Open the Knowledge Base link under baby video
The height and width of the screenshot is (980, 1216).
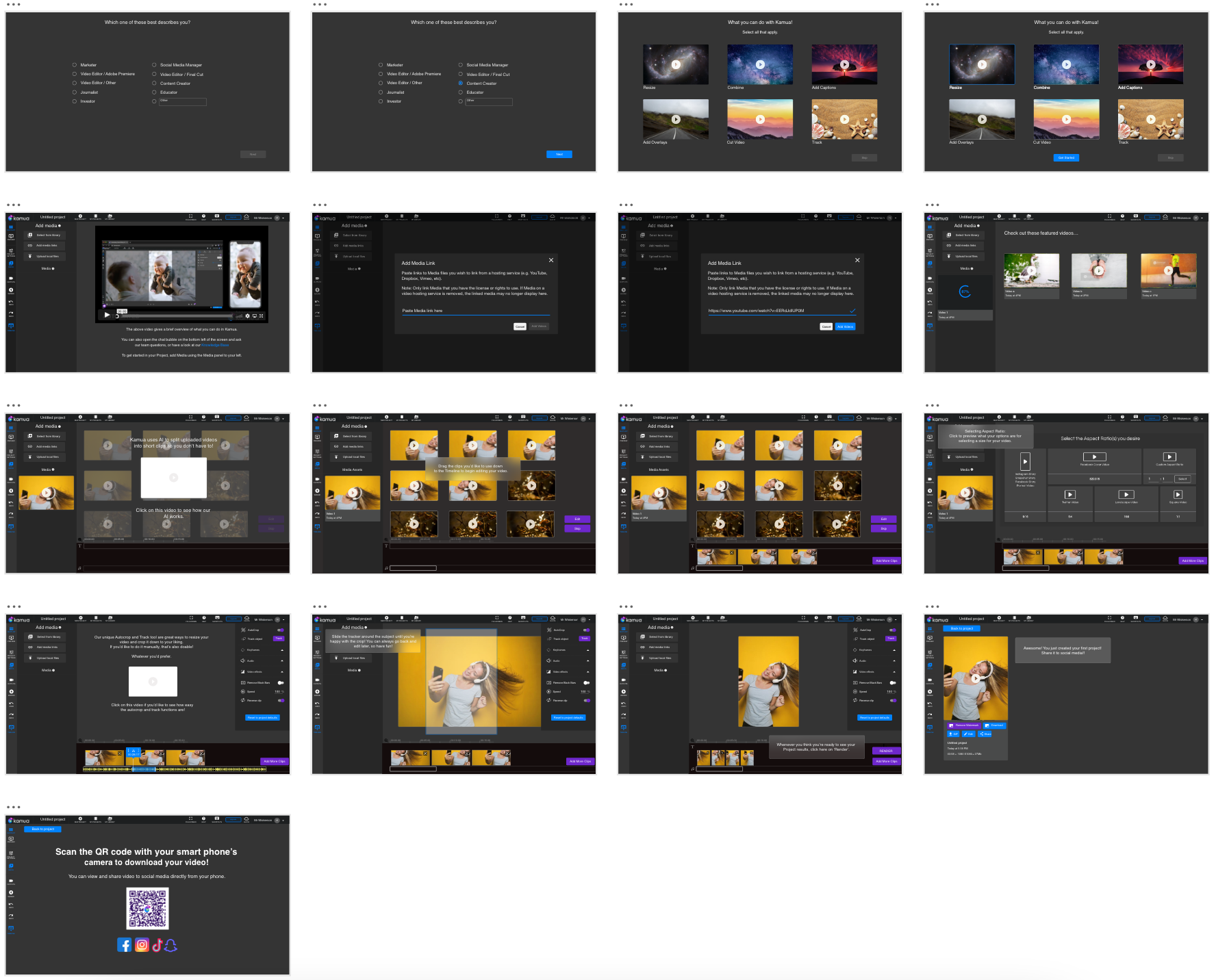pyautogui.click(x=215, y=345)
